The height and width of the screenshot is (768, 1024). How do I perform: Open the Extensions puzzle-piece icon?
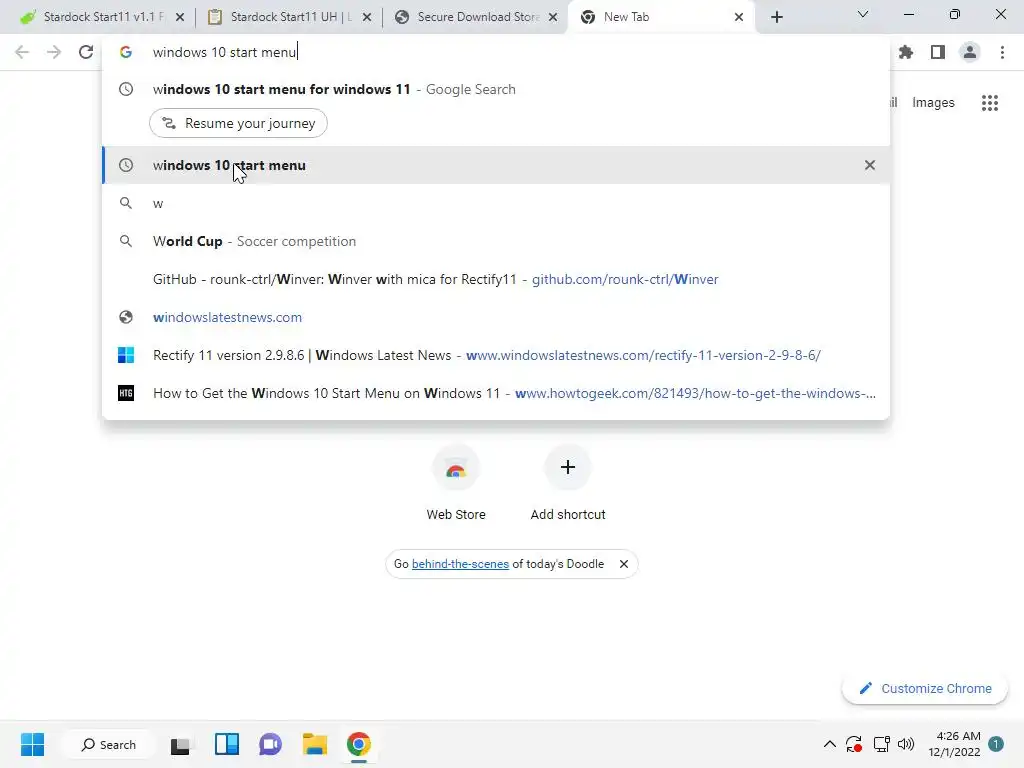tap(906, 52)
